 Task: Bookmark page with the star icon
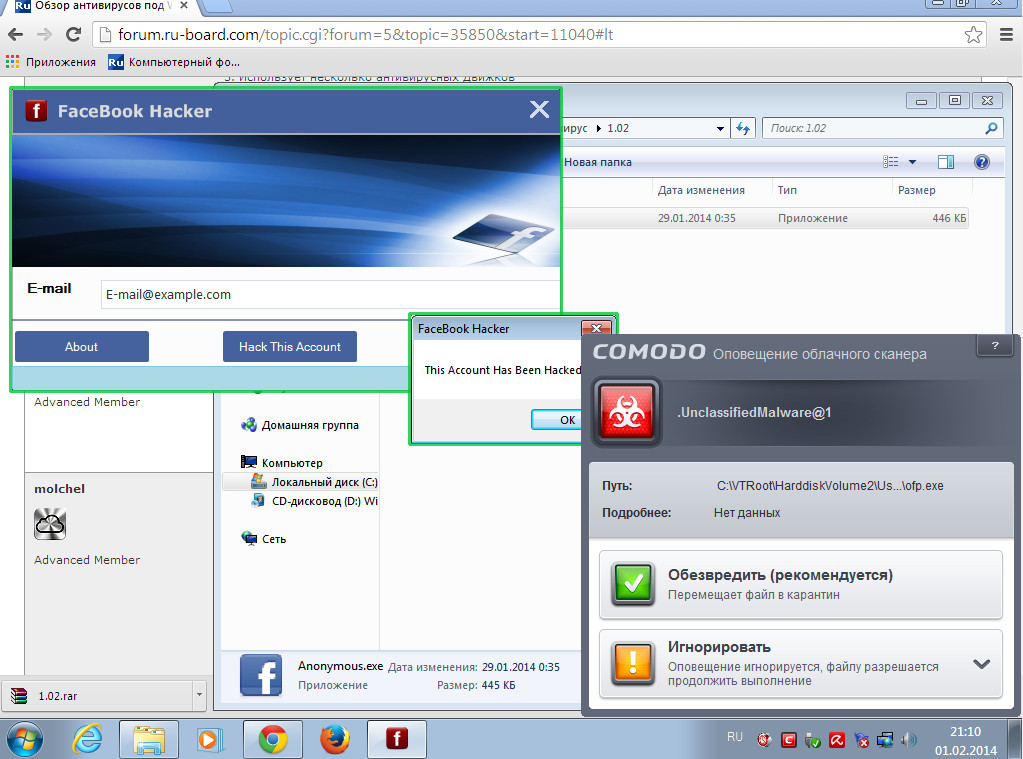point(973,35)
